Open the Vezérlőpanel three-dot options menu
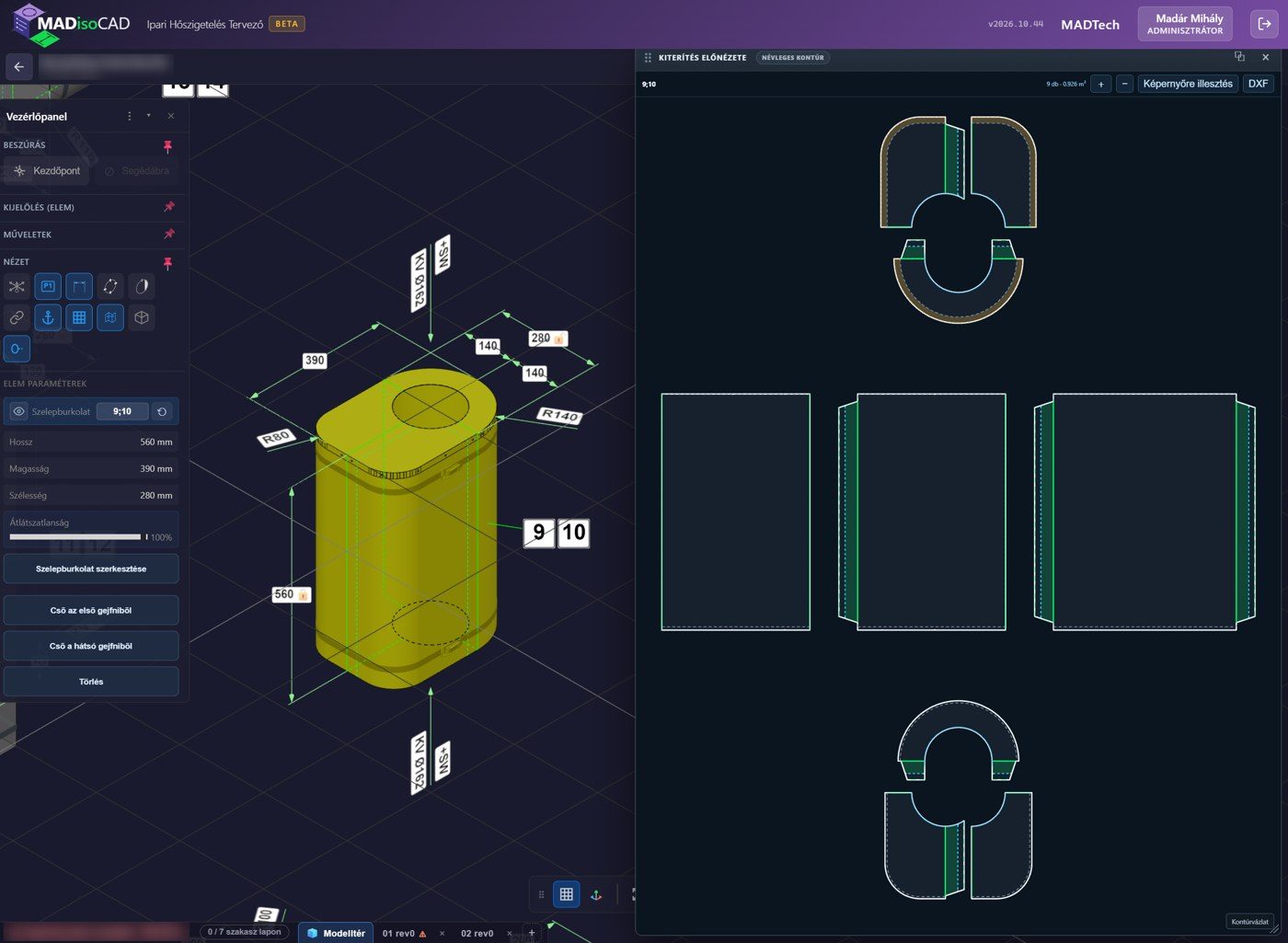This screenshot has width=1288, height=943. (129, 116)
